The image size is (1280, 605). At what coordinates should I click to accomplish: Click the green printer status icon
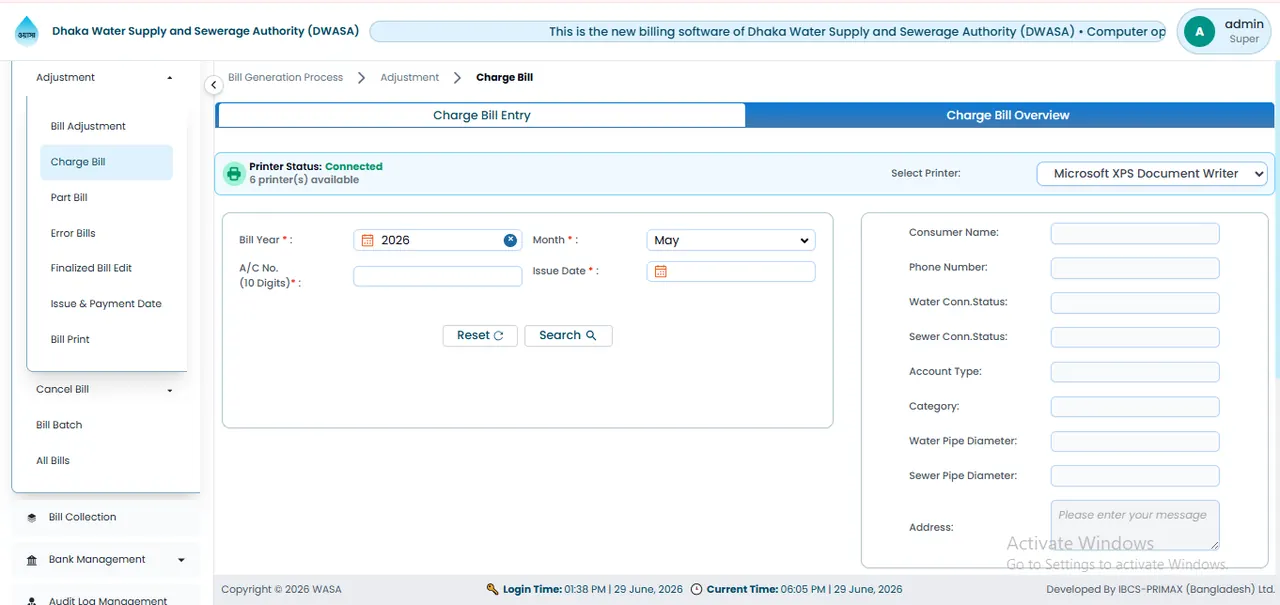tap(234, 173)
